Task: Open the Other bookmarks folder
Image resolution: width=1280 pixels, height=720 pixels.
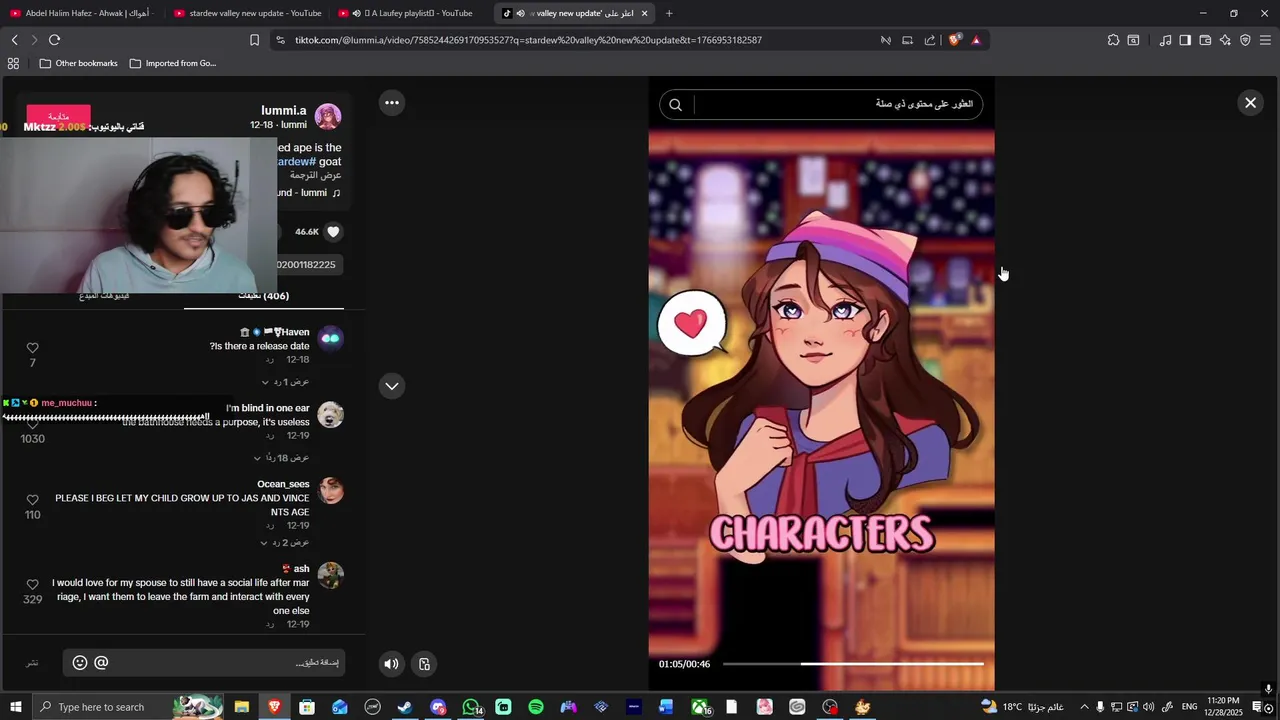Action: pos(79,63)
